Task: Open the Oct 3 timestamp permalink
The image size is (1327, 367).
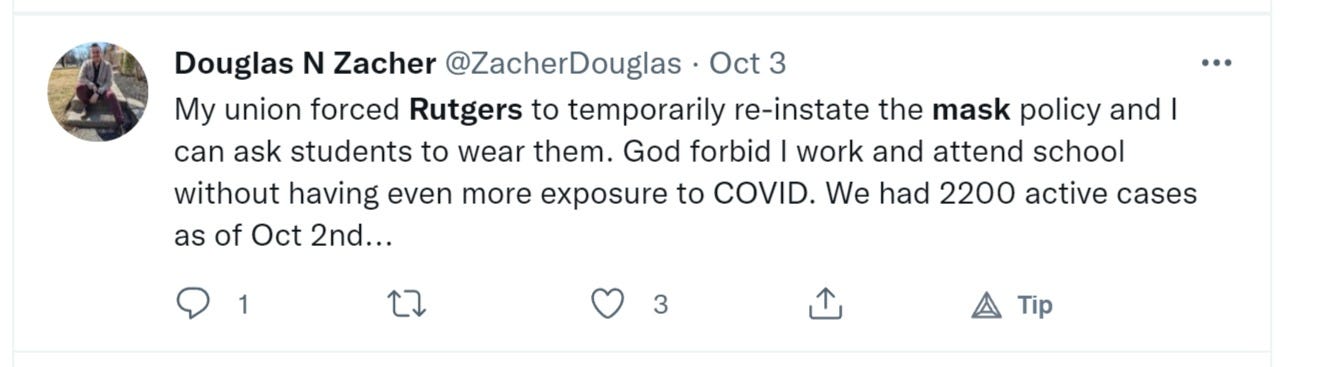Action: [x=748, y=63]
